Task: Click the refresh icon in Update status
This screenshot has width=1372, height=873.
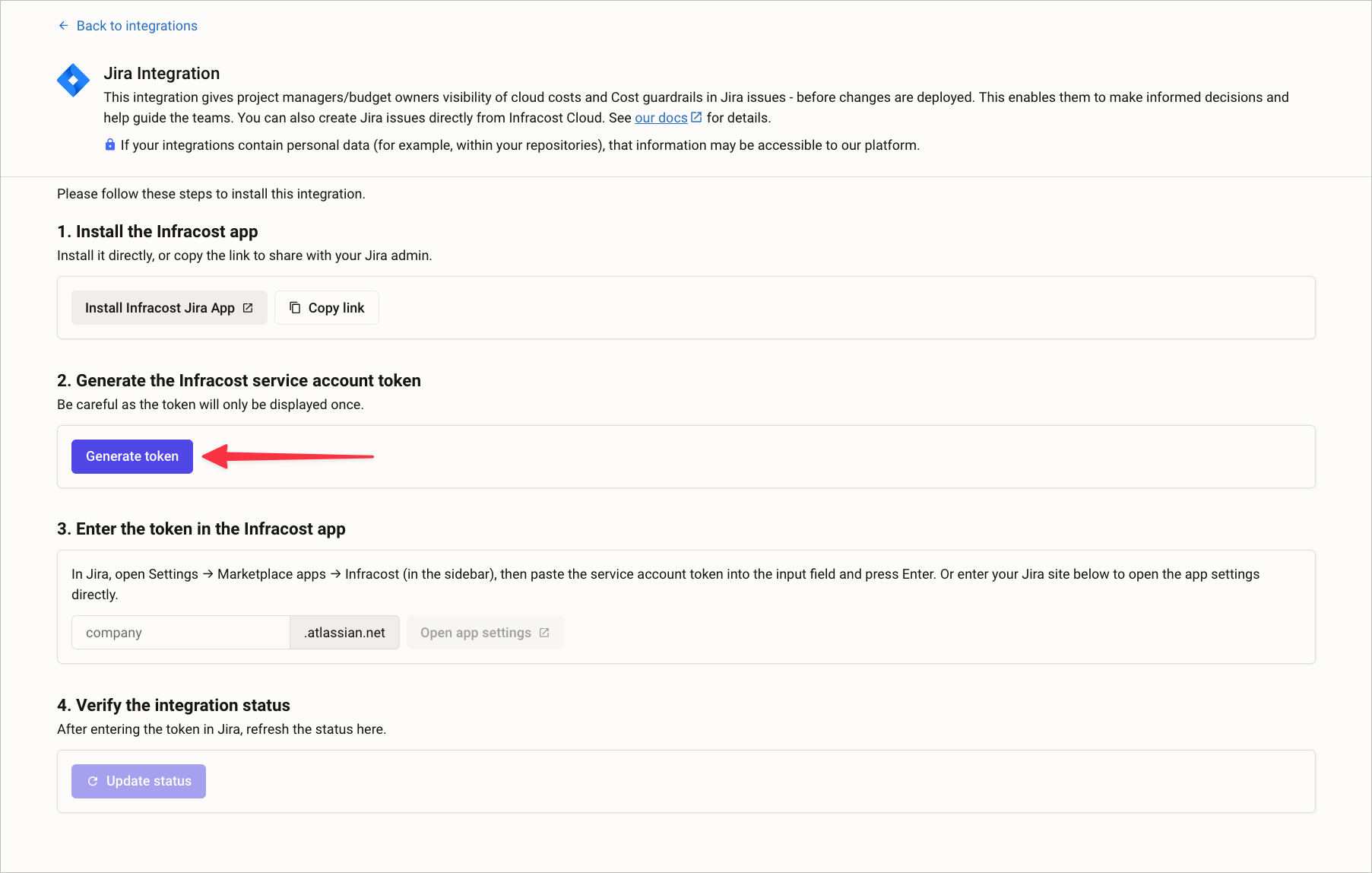Action: [93, 781]
